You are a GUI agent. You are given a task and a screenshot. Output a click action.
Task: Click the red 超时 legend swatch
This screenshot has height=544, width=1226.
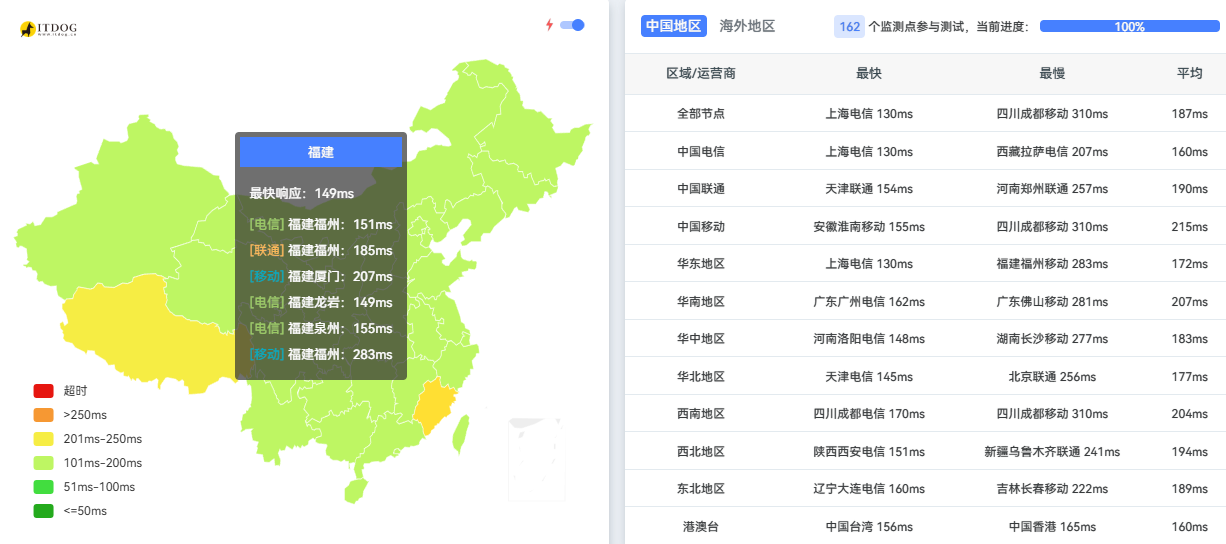(x=43, y=391)
